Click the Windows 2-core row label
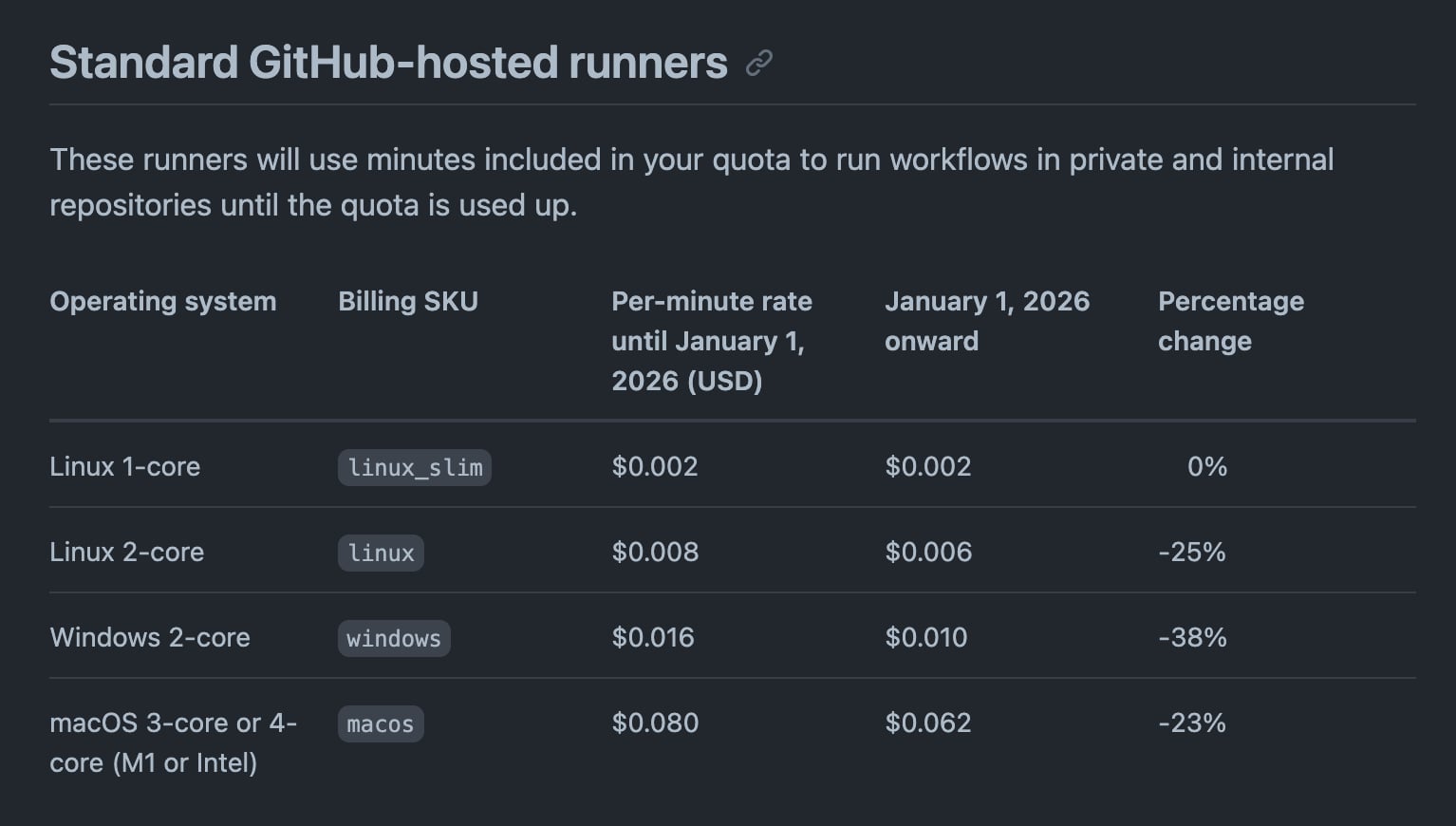Viewport: 1456px width, 826px height. click(x=150, y=637)
